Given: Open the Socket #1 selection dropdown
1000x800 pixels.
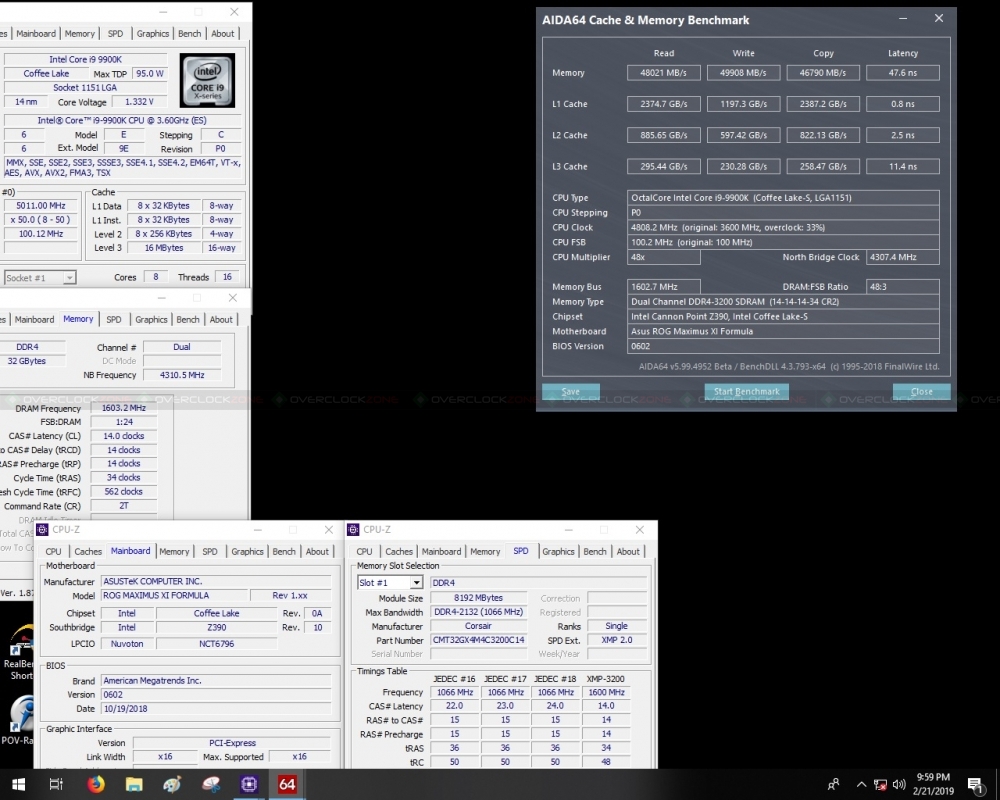Looking at the screenshot, I should [40, 278].
